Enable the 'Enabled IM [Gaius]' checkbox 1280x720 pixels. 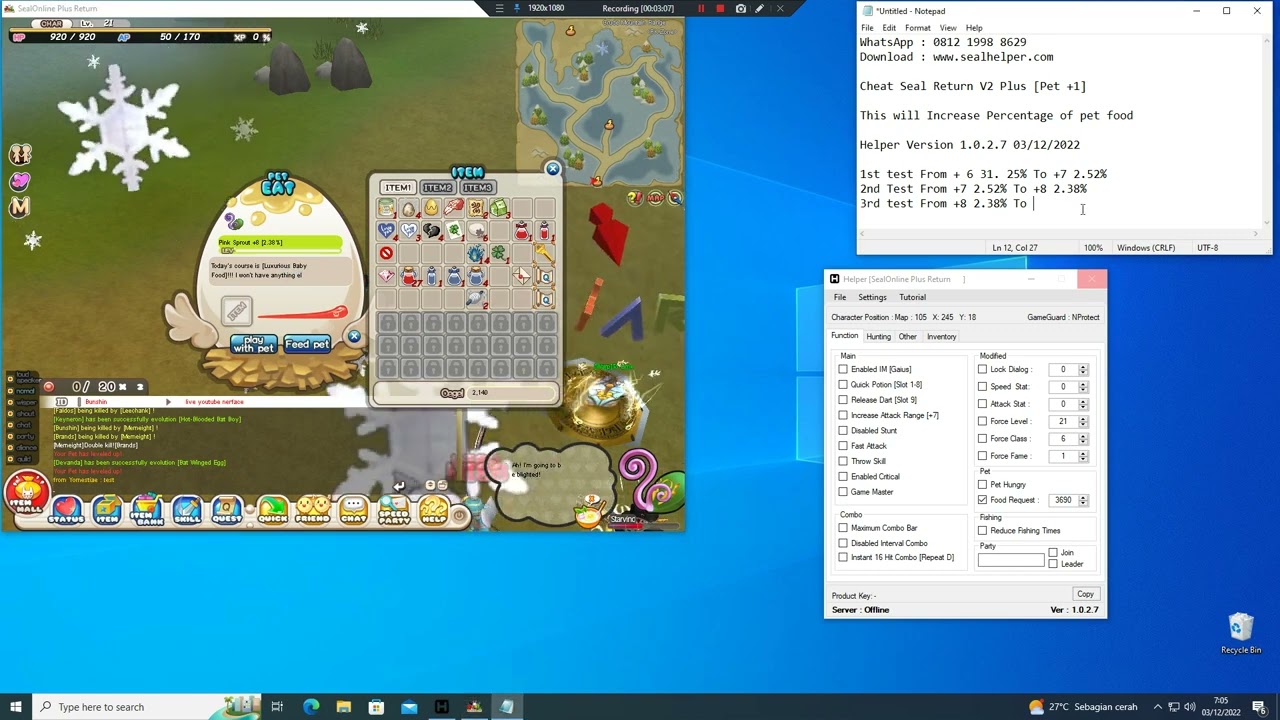843,369
